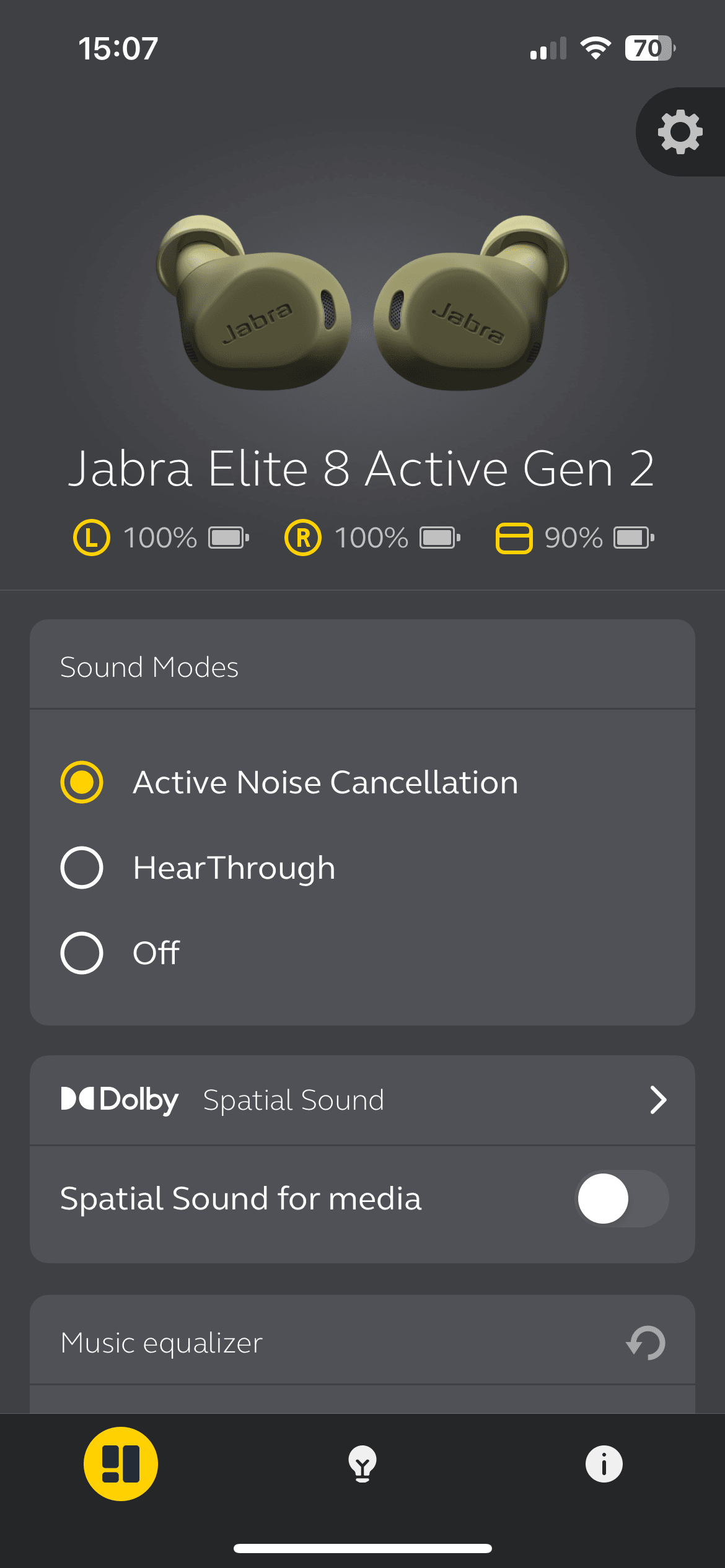Select Active Noise Cancellation mode

pyautogui.click(x=289, y=782)
